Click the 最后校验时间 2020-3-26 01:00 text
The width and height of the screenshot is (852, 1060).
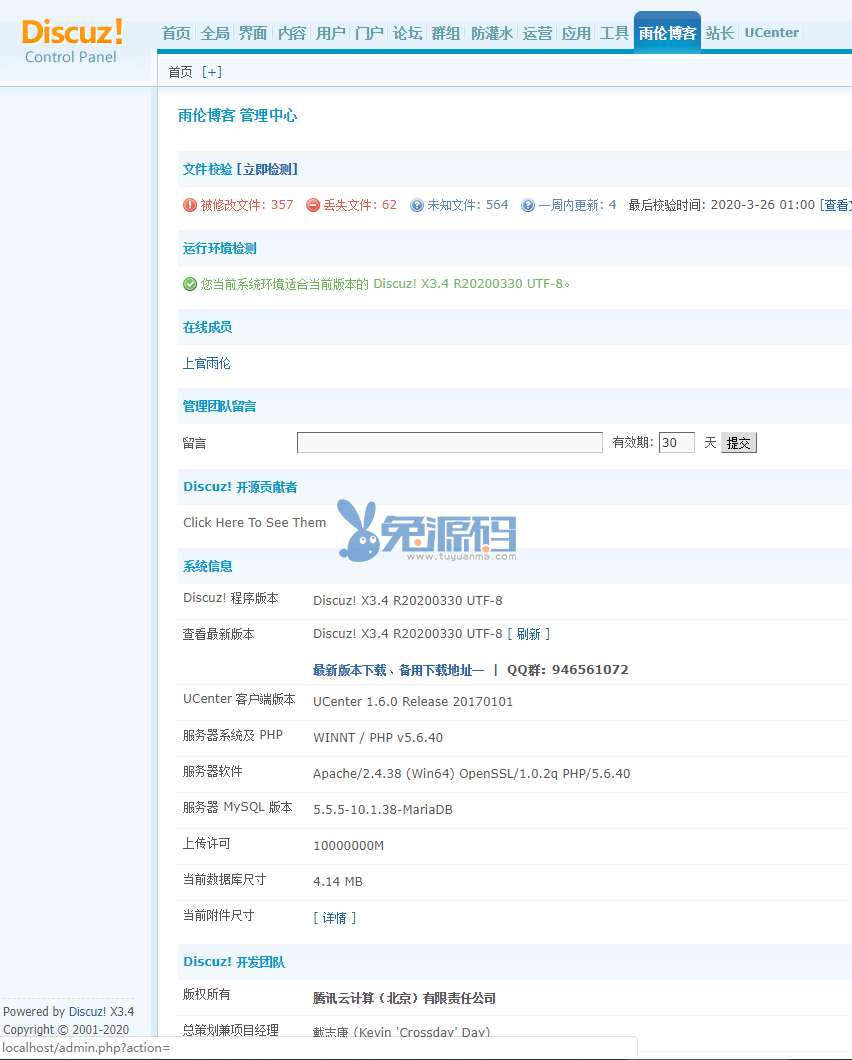721,205
